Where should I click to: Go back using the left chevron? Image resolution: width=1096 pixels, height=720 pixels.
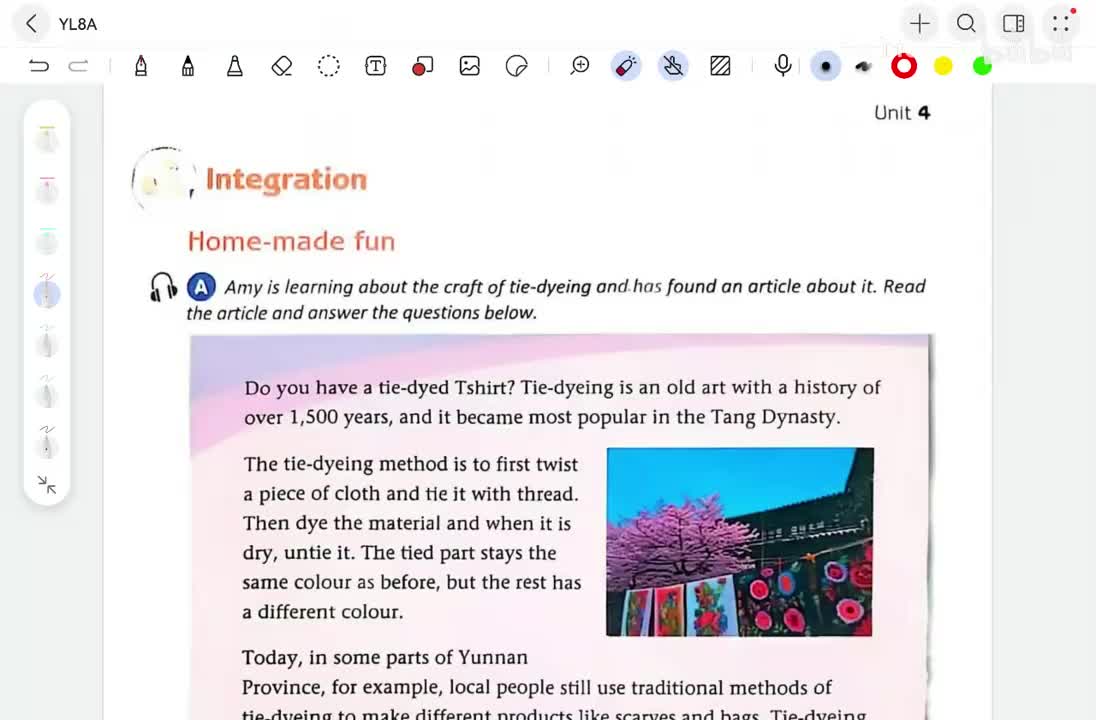(x=31, y=24)
